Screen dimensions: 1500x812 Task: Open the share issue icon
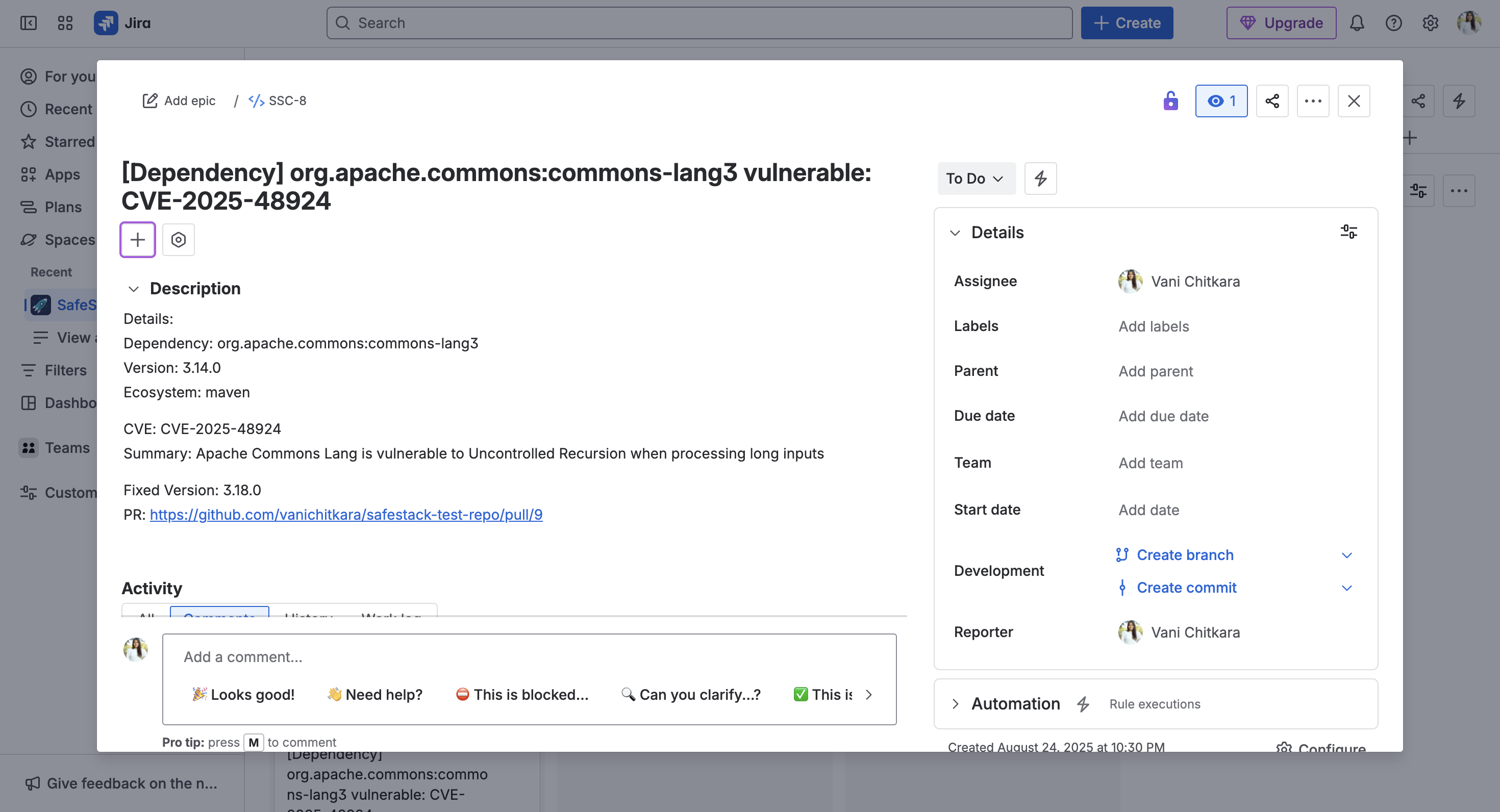[x=1272, y=100]
